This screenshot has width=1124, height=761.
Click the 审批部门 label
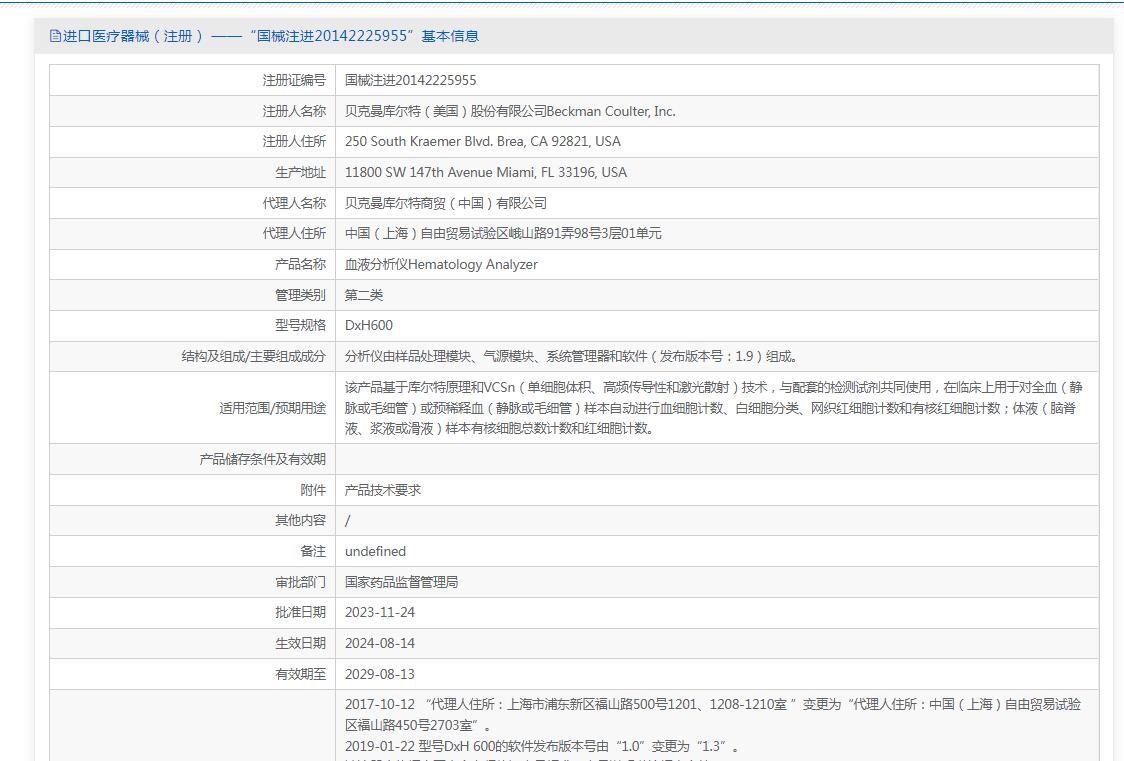click(300, 582)
